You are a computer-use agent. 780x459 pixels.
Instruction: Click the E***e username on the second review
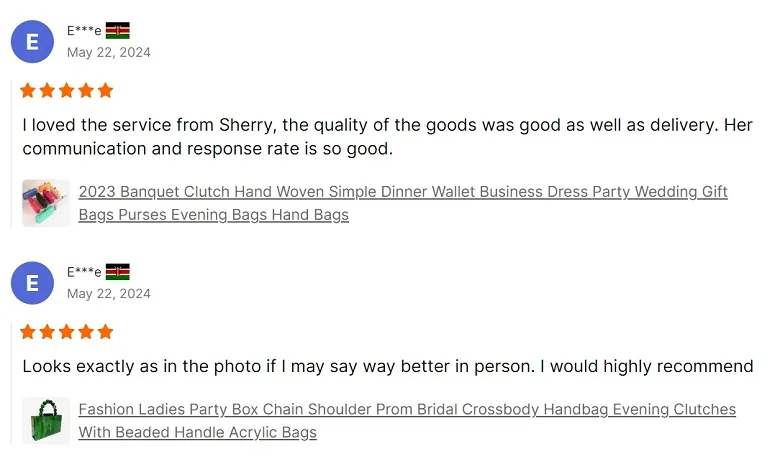84,272
